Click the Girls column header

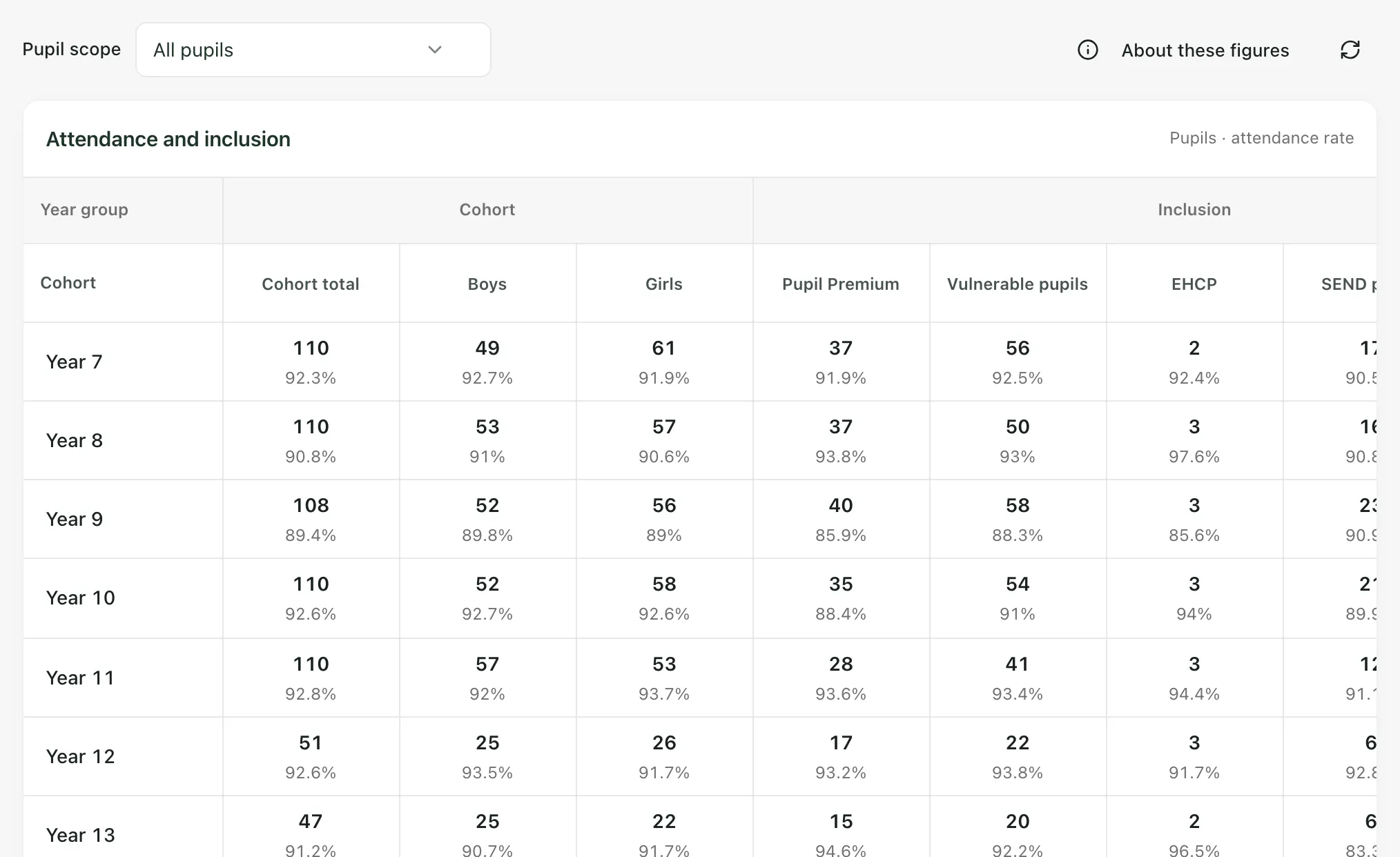pos(664,284)
